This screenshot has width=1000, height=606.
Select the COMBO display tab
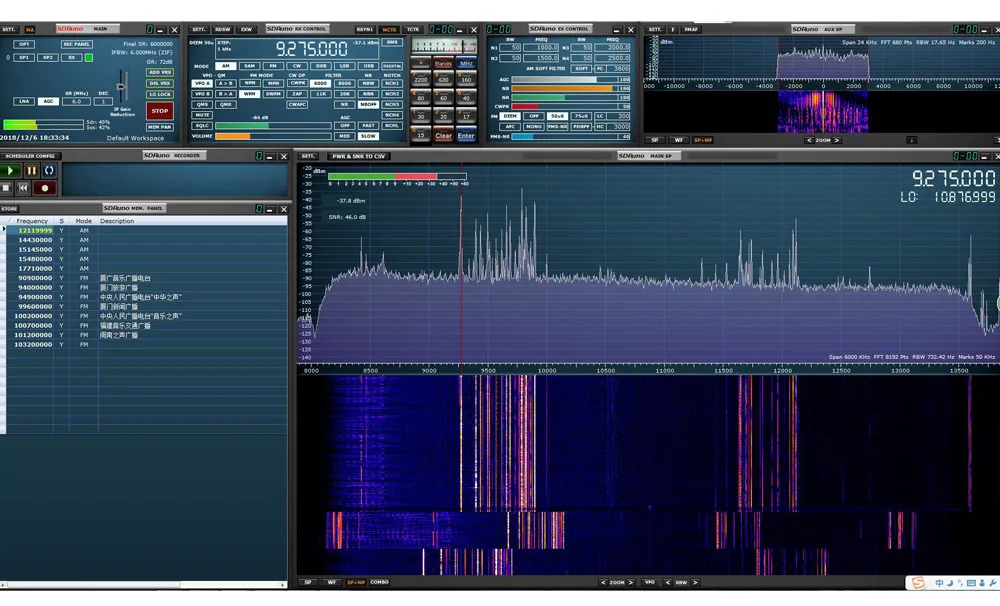(380, 582)
